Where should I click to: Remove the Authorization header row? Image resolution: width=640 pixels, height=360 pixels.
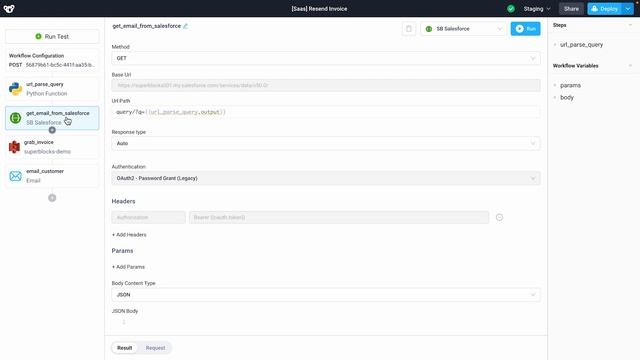click(499, 217)
